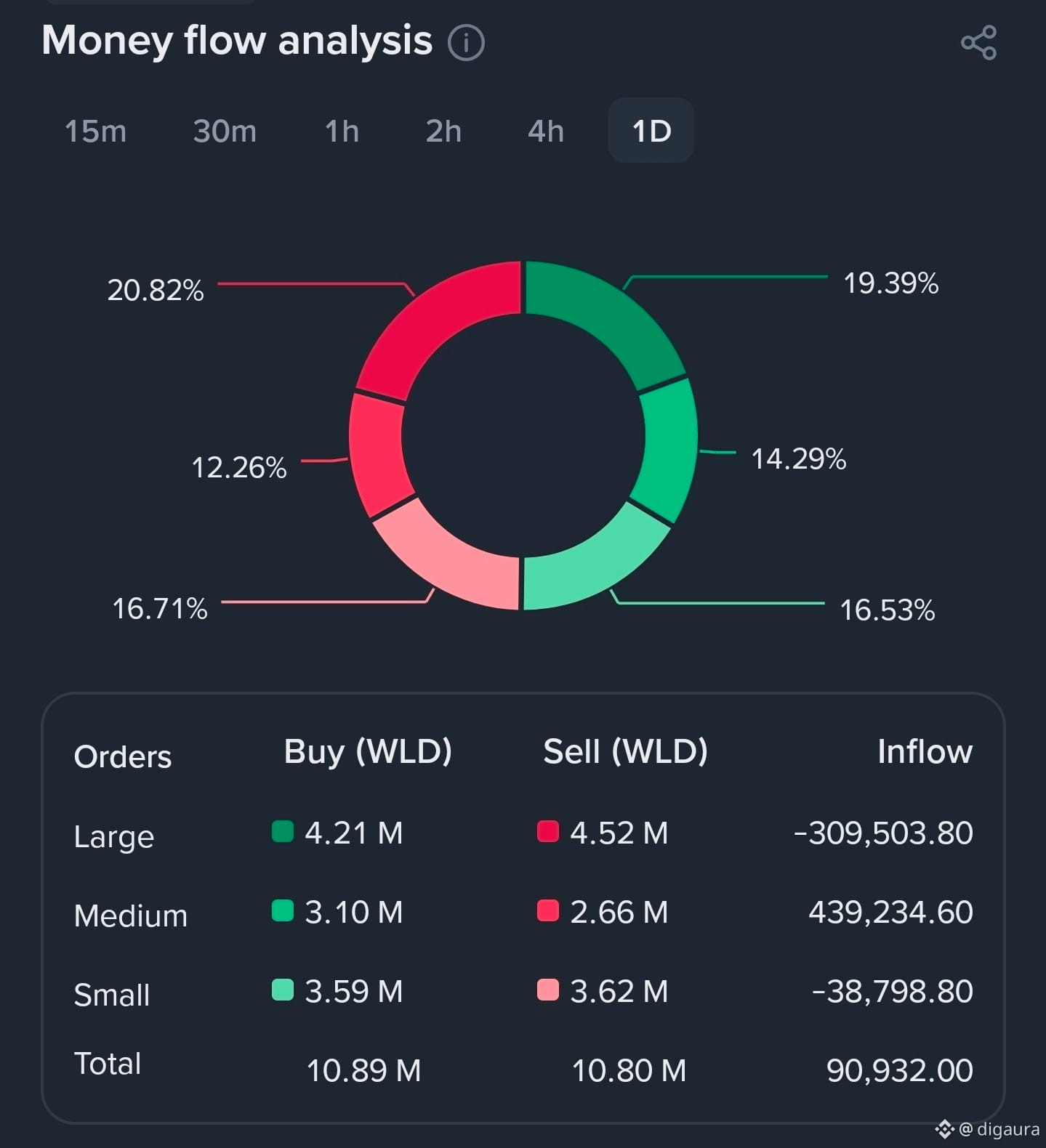Click the Small sell pink swatch
1046x1148 pixels.
(x=547, y=990)
